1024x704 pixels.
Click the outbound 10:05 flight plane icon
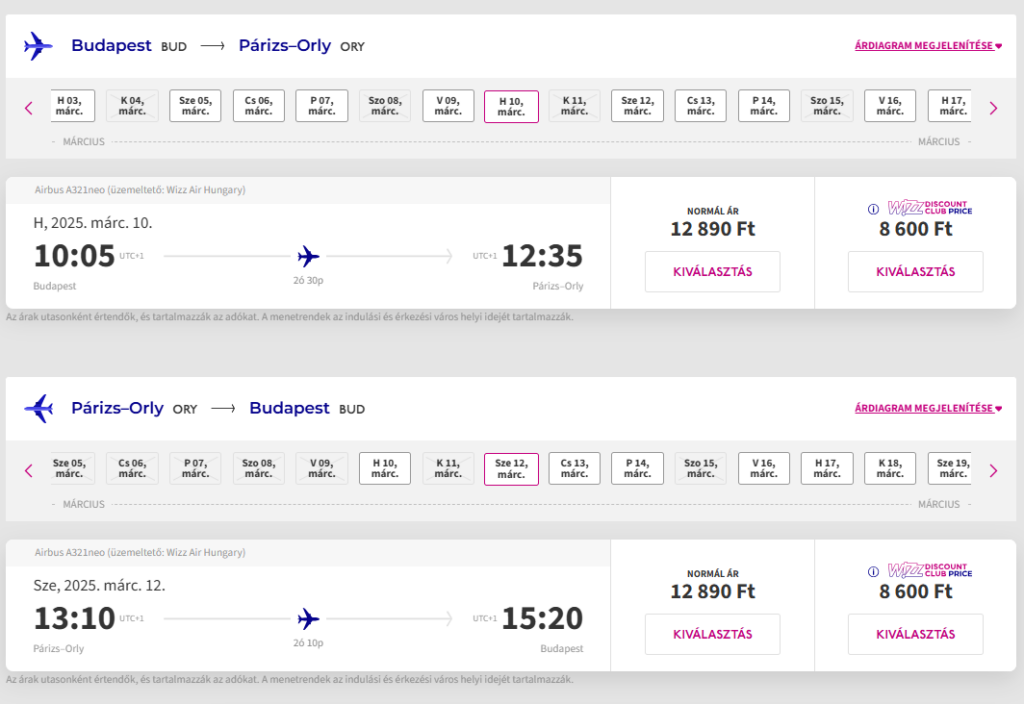[309, 256]
